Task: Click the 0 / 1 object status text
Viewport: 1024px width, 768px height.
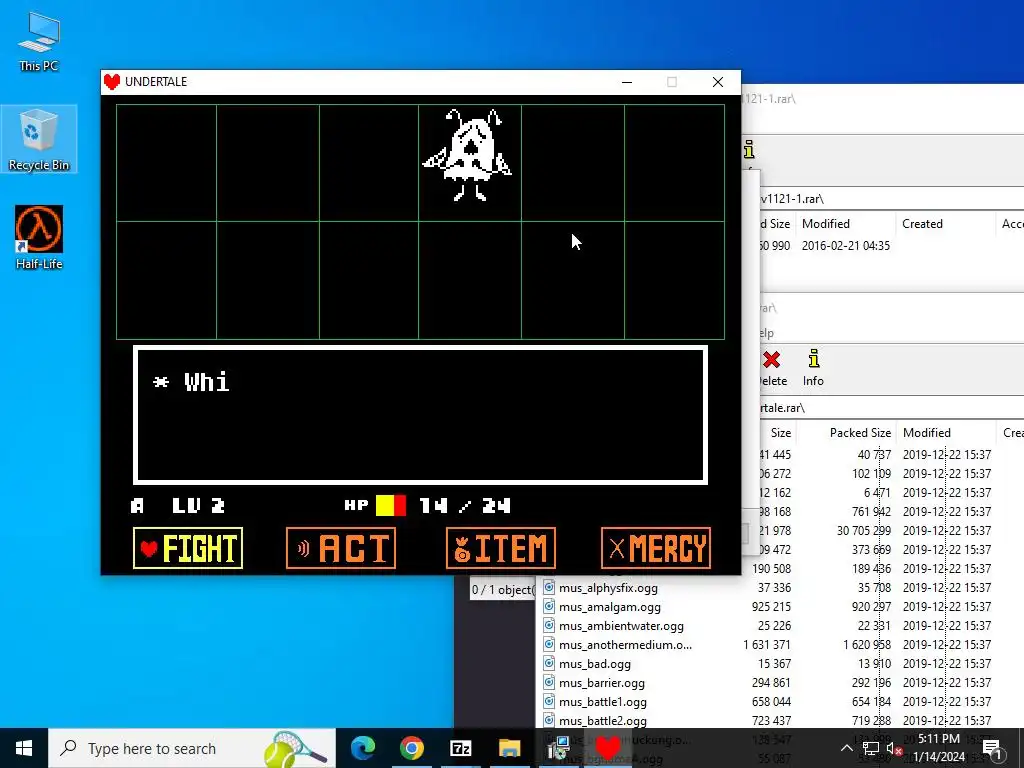Action: click(502, 590)
